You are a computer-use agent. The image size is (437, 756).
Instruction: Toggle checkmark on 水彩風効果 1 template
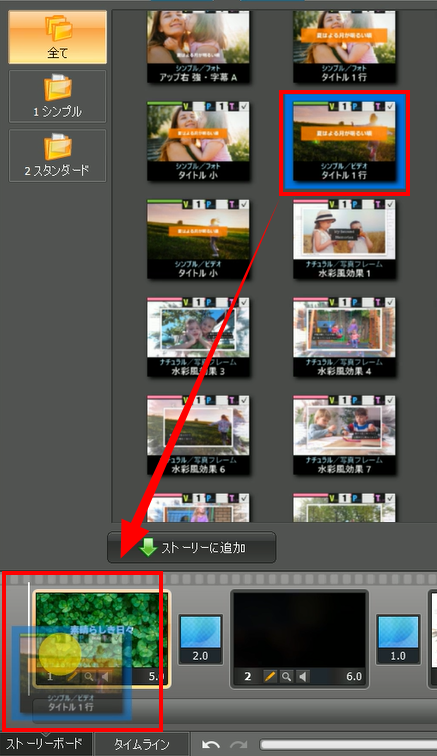(x=390, y=204)
